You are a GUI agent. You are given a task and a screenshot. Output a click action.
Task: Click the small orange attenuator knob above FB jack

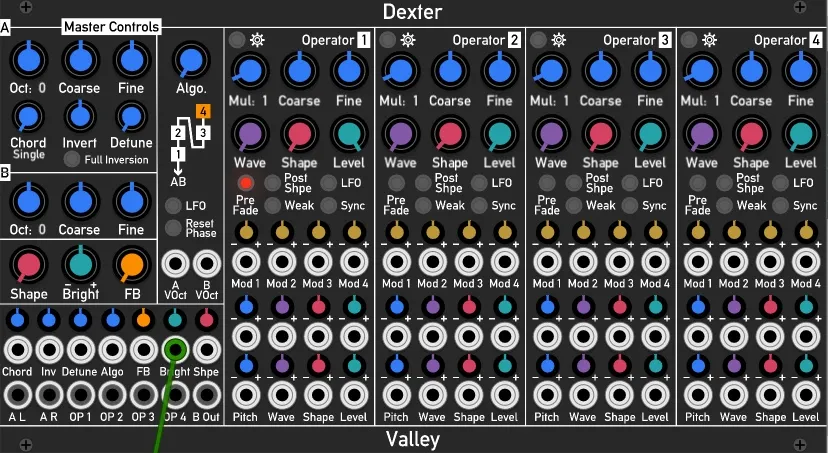144,319
